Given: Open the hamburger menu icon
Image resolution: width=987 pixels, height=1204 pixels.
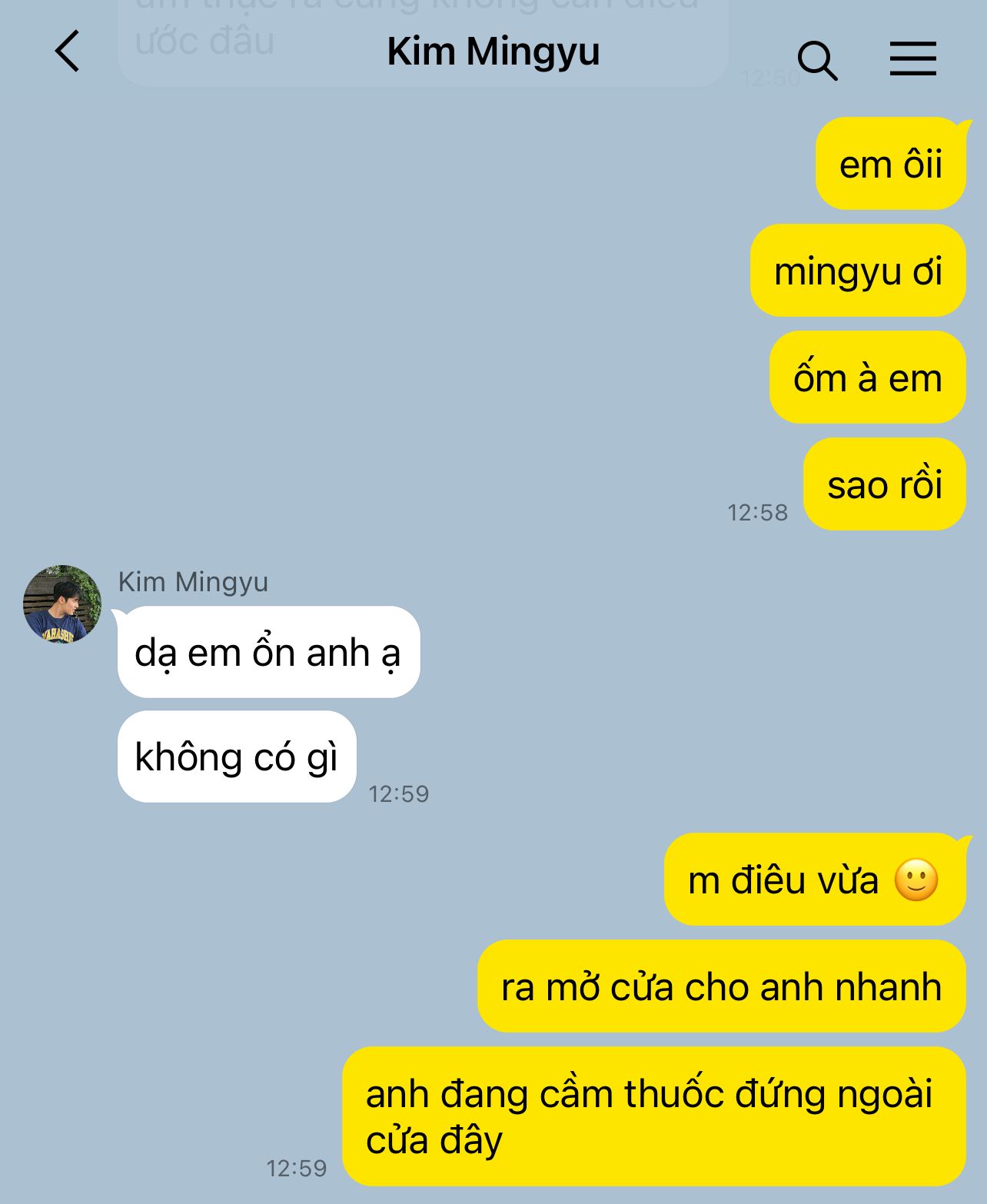Looking at the screenshot, I should click(x=913, y=58).
